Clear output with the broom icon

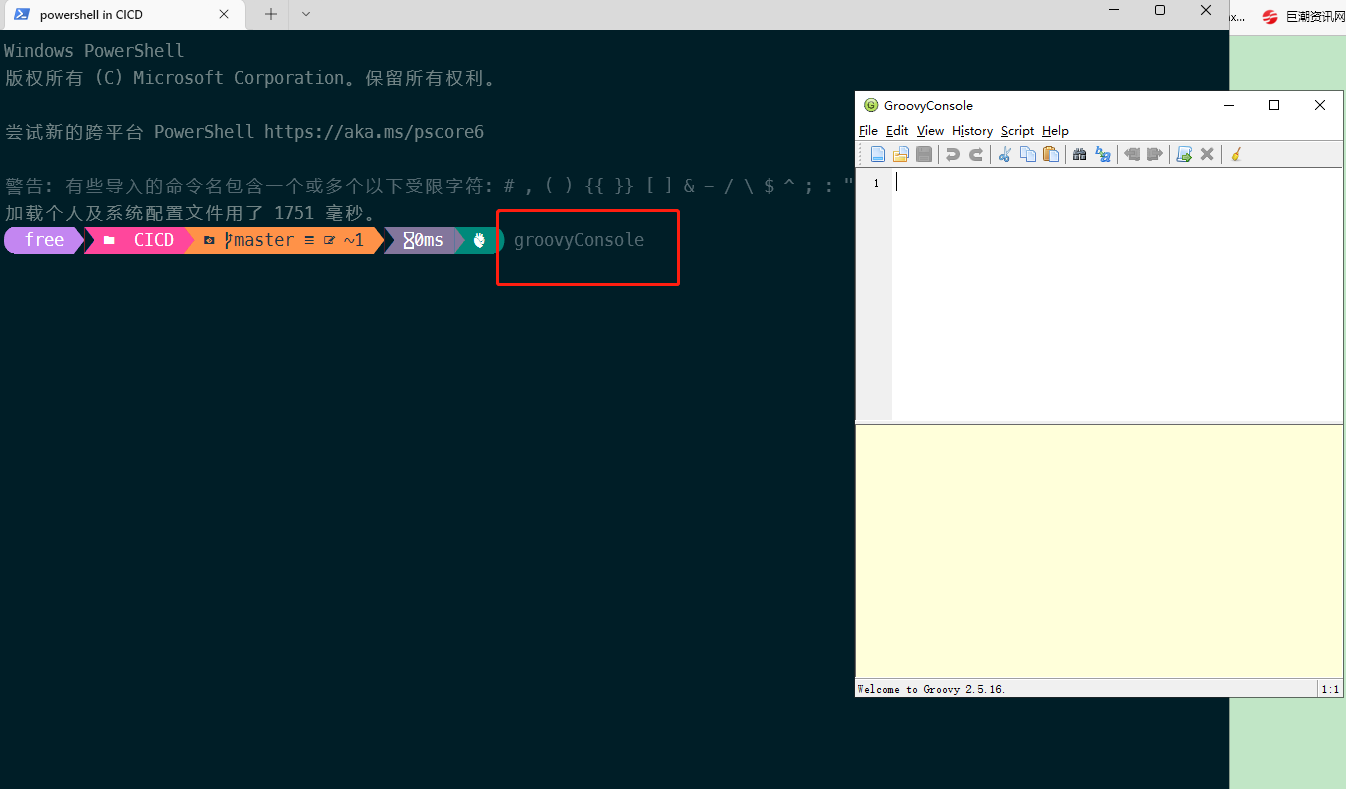coord(1236,154)
